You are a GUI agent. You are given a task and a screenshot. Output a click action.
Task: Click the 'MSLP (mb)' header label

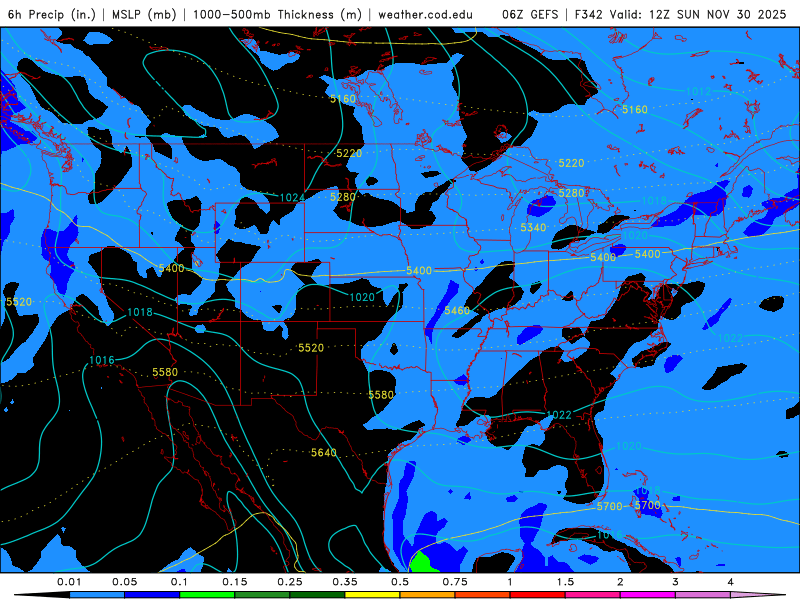[144, 14]
